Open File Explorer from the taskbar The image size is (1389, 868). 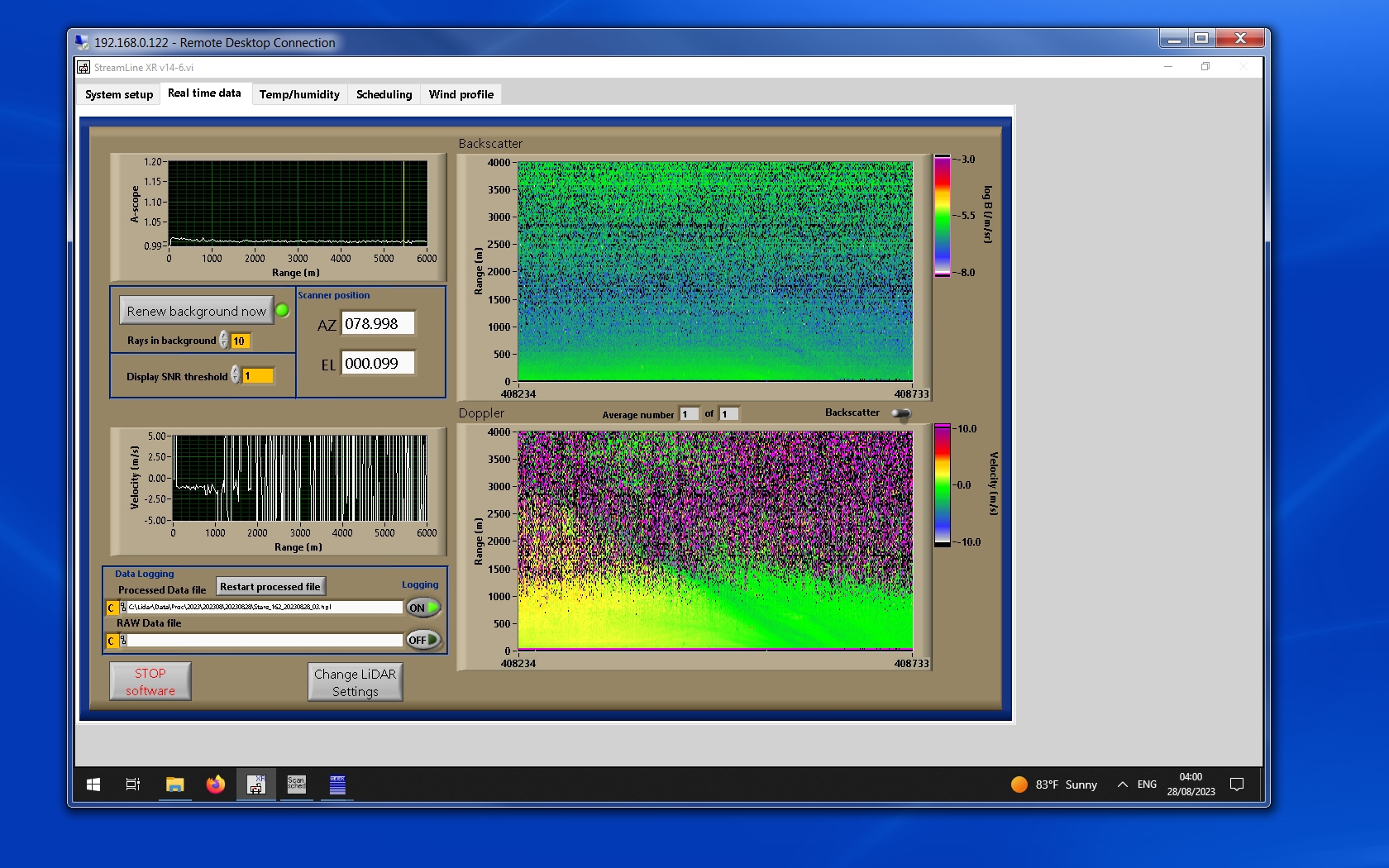pos(174,785)
